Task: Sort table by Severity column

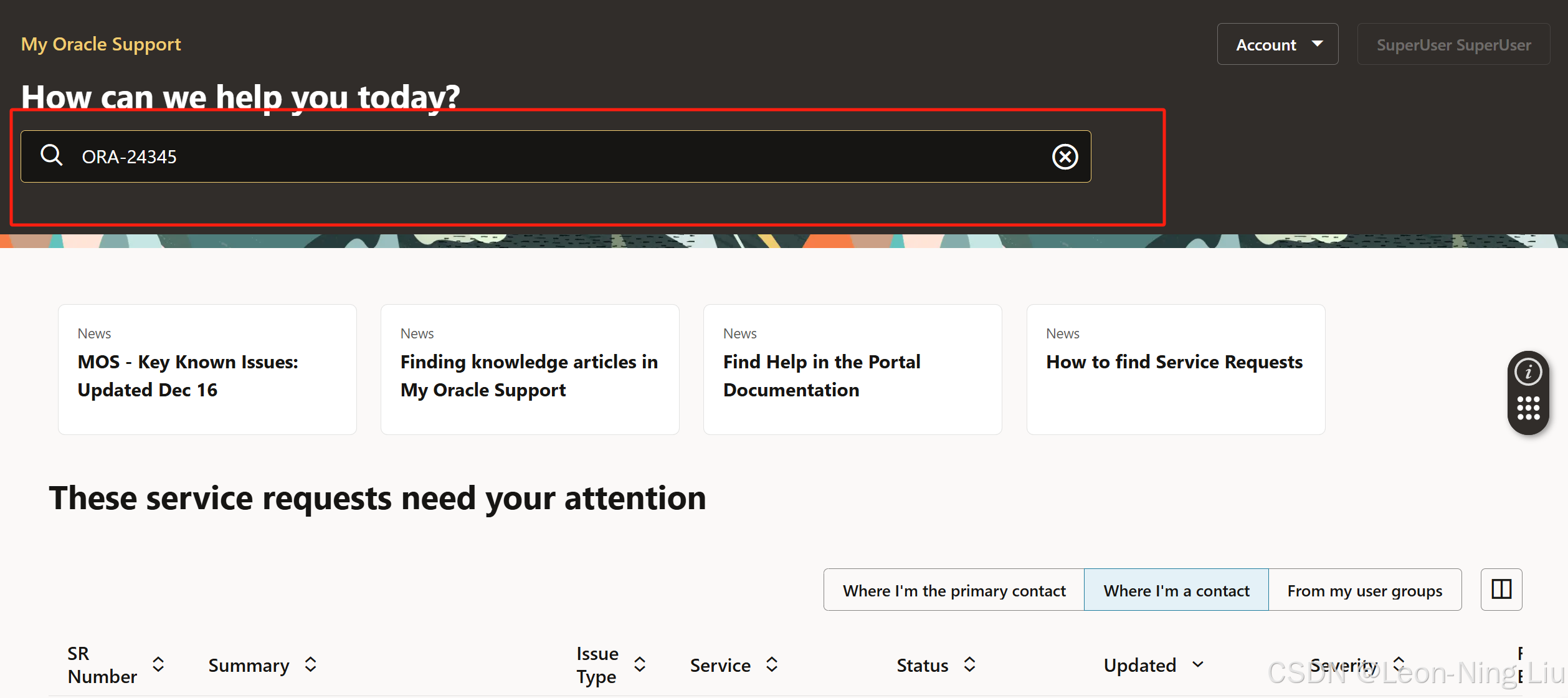Action: (1399, 663)
